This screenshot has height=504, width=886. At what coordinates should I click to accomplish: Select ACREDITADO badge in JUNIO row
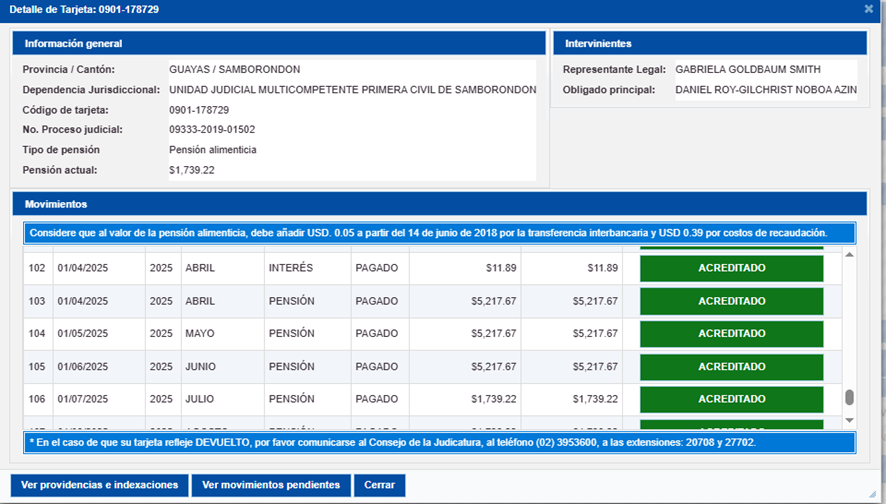(731, 366)
